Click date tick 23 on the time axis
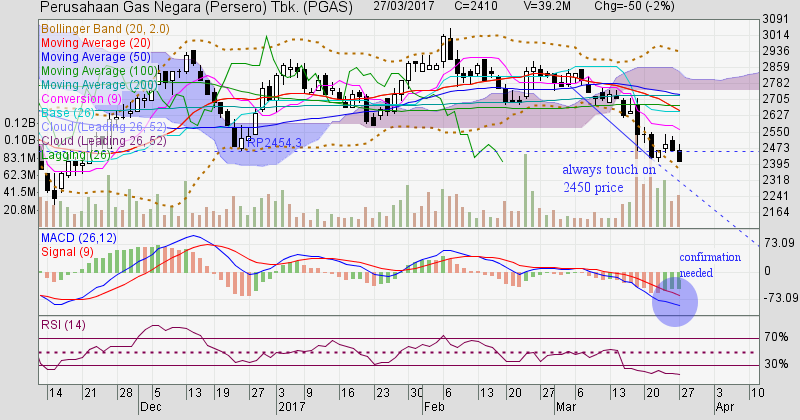The height and width of the screenshot is (420, 800). (383, 393)
